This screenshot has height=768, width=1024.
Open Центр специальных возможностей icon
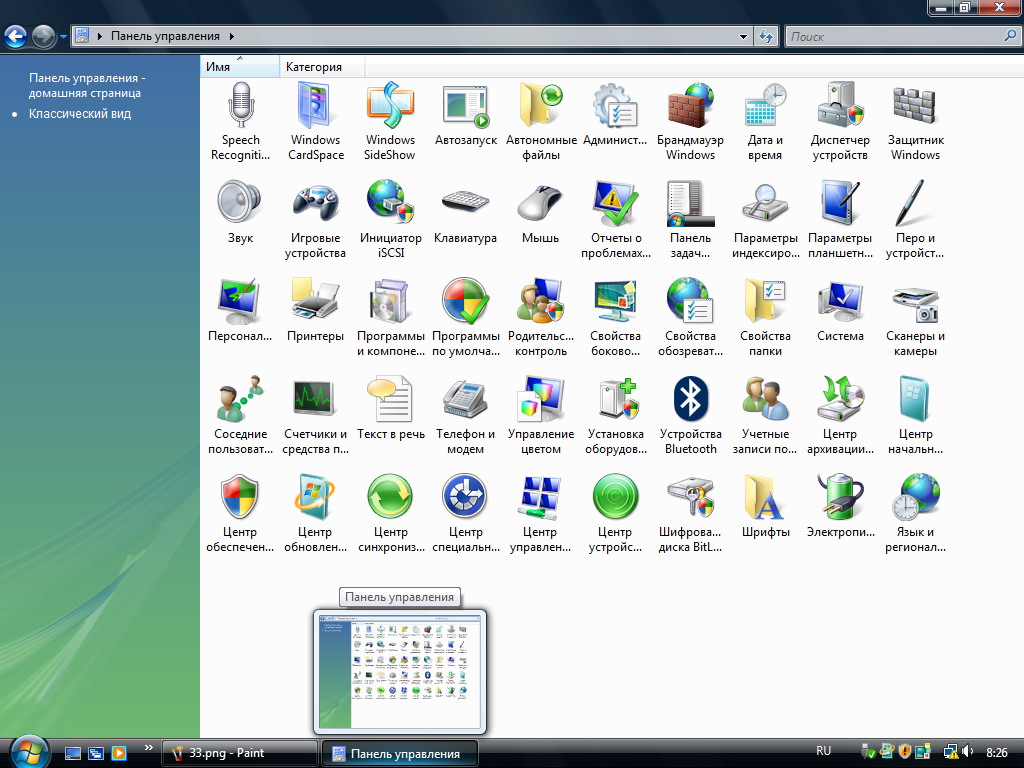click(x=466, y=497)
